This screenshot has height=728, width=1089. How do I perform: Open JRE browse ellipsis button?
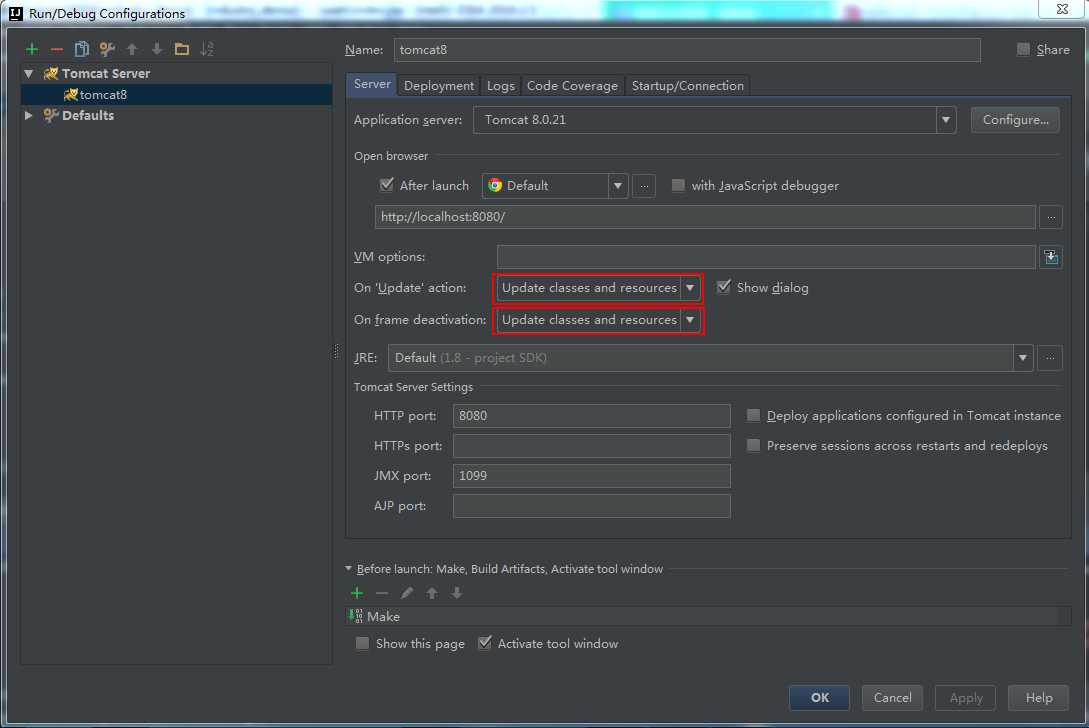click(x=1050, y=358)
